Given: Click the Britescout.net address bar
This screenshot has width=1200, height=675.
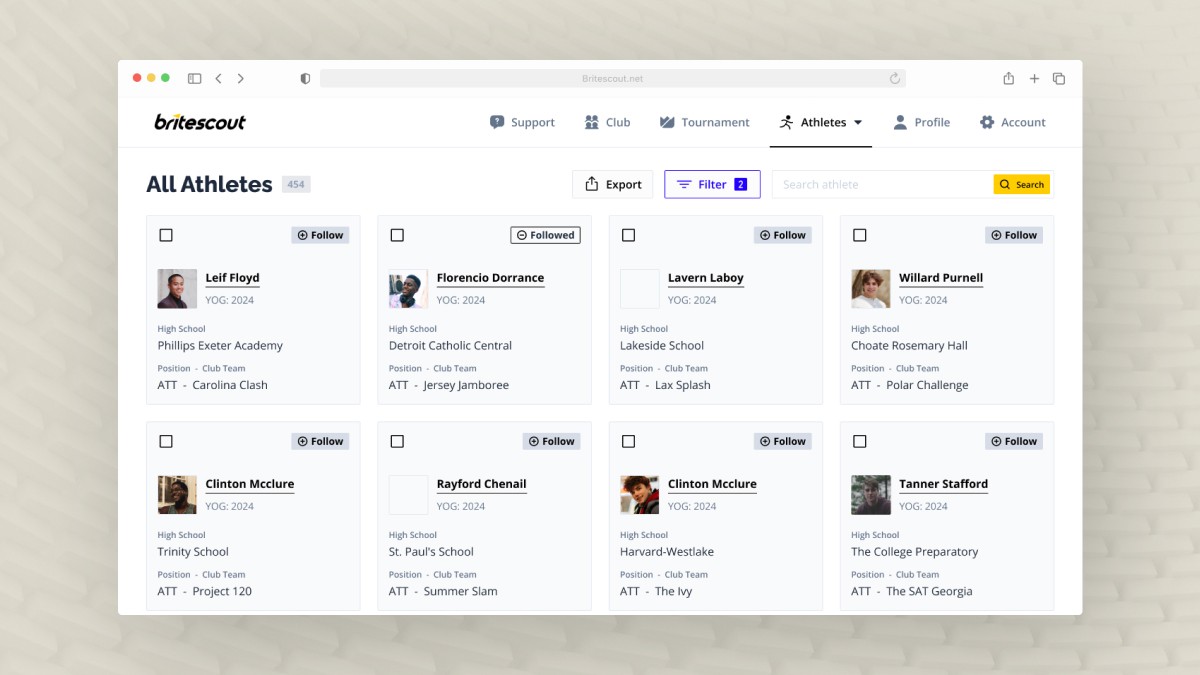Looking at the screenshot, I should point(613,78).
